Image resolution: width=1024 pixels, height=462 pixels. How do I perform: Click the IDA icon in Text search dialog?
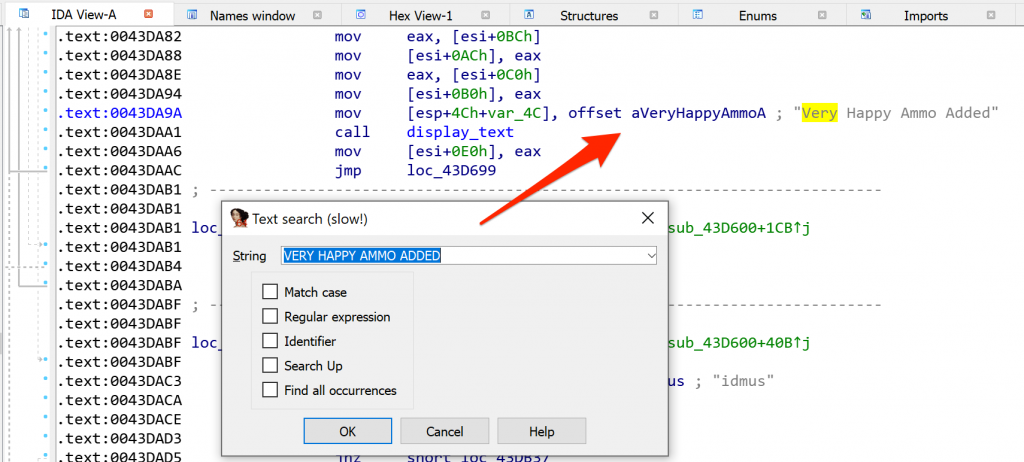pos(238,218)
